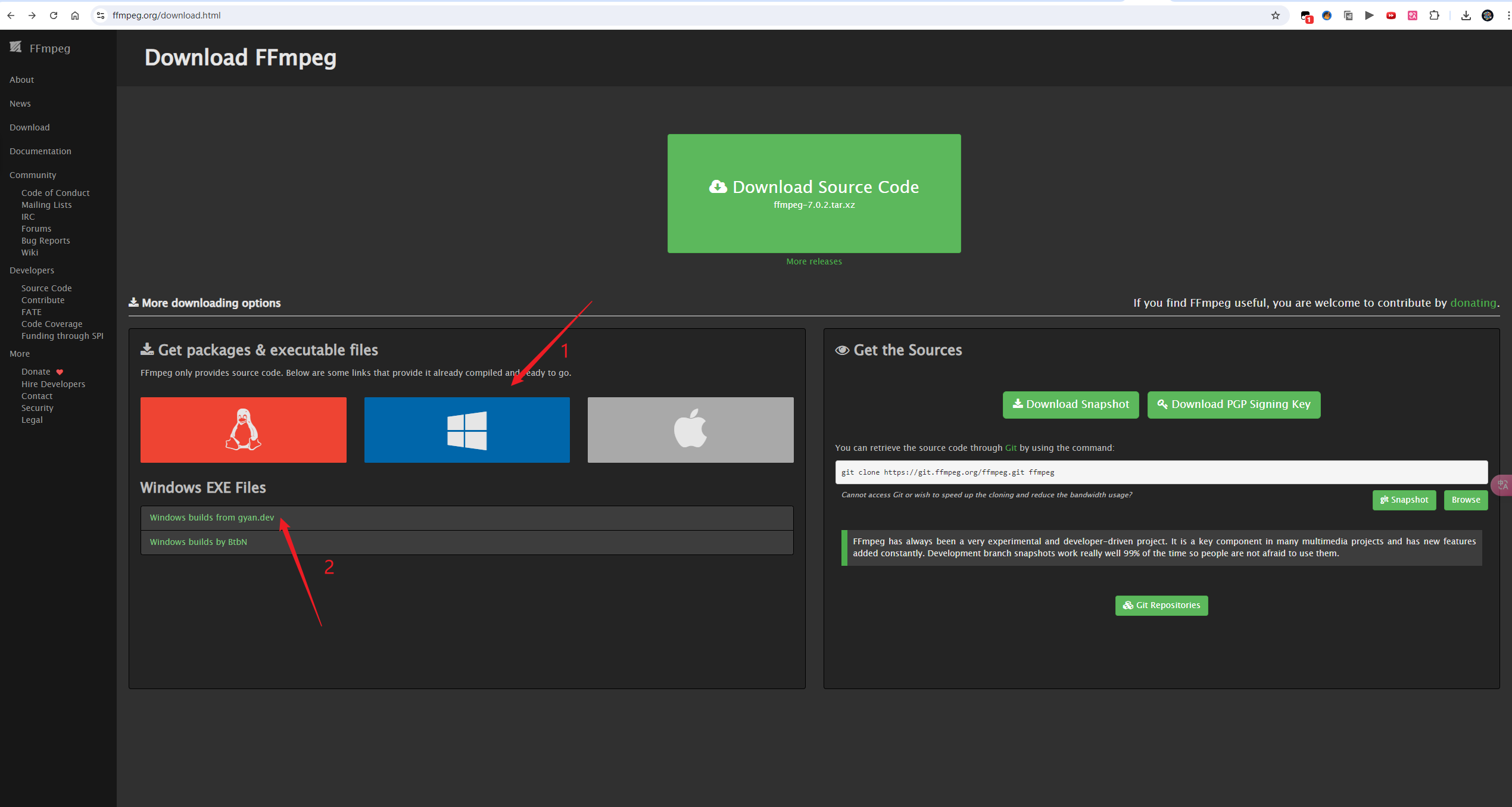Click Download PGP Signing Key button

1233,404
